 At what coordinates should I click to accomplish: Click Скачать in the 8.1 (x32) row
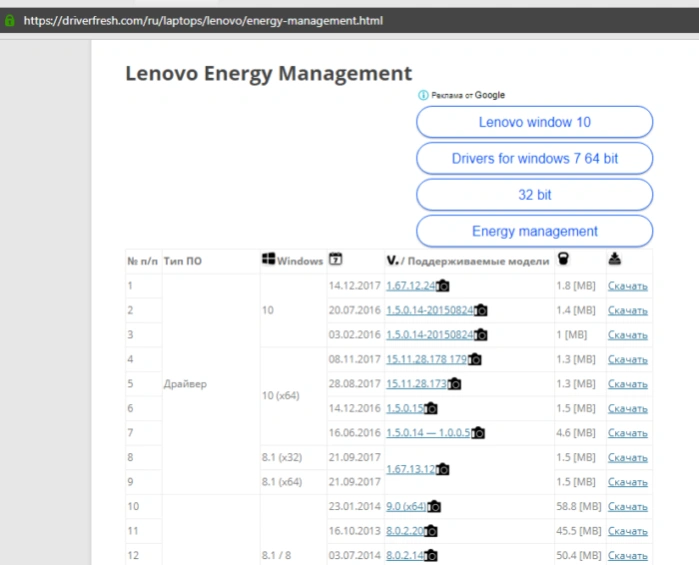(x=628, y=458)
